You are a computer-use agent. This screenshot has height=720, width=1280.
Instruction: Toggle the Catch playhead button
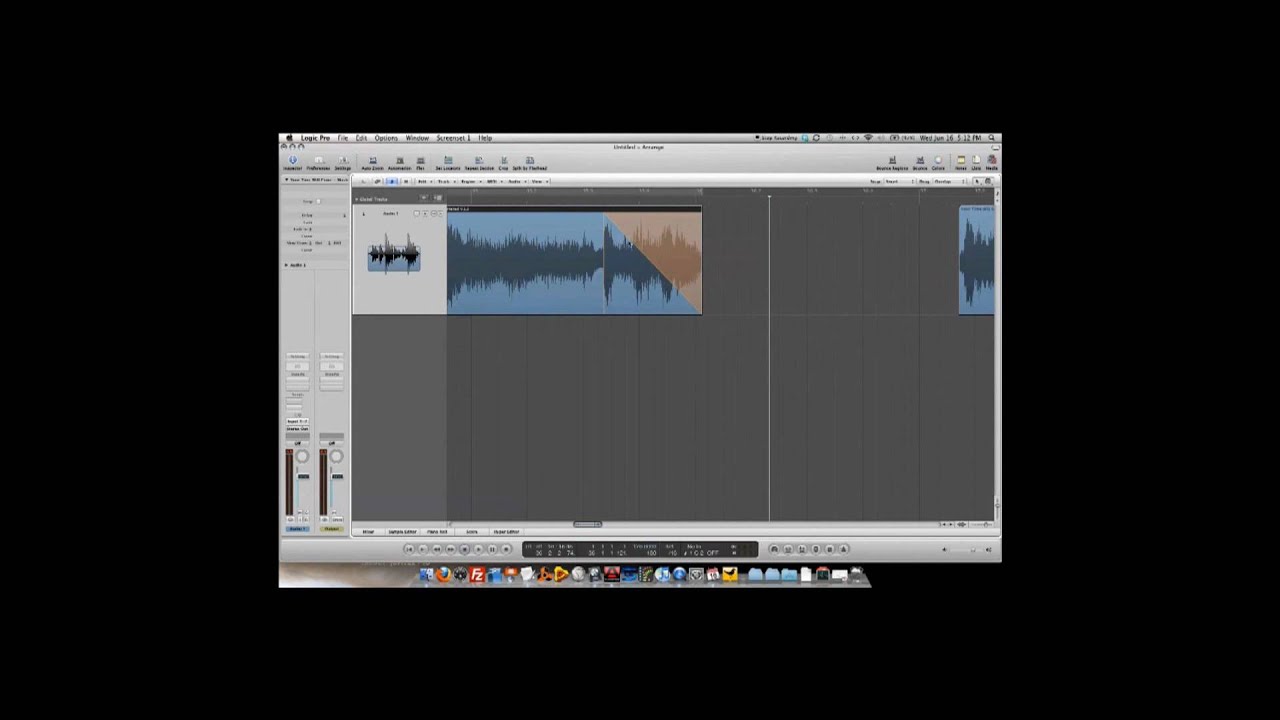pyautogui.click(x=392, y=181)
